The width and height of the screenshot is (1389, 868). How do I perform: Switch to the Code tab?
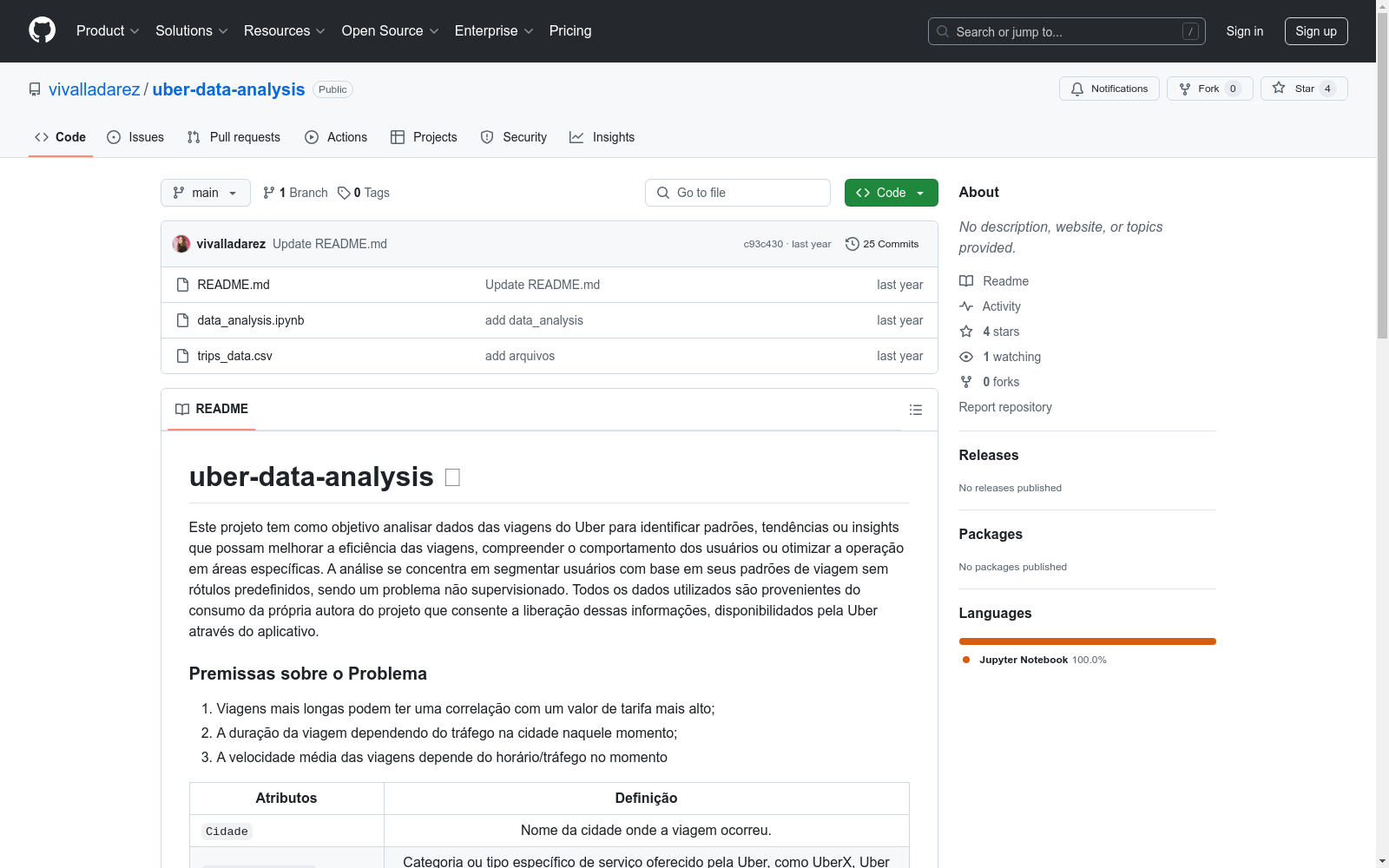click(x=61, y=137)
